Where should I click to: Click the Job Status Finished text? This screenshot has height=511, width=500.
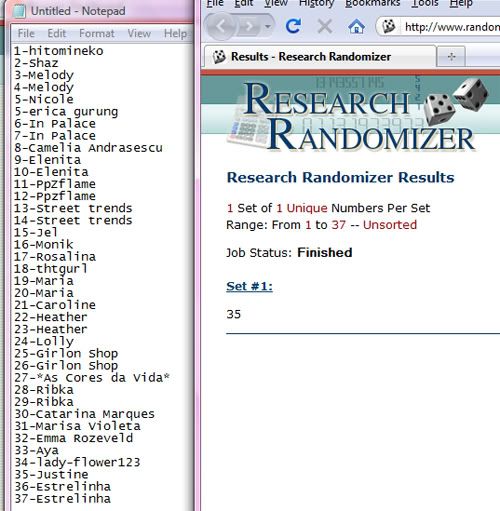[289, 252]
